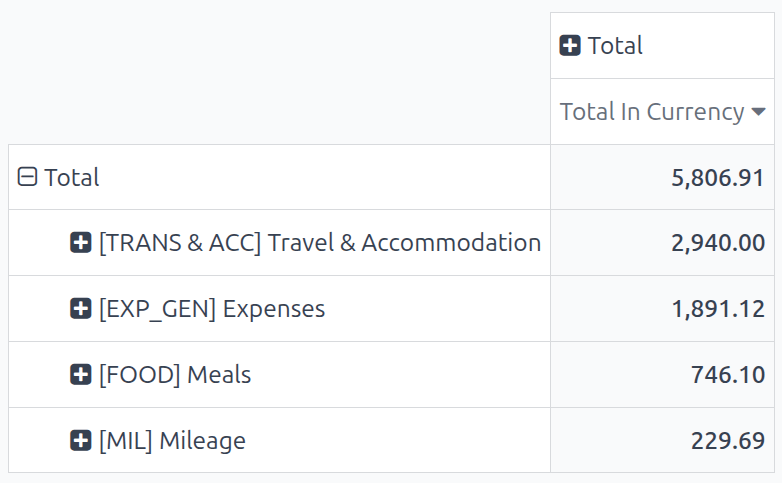Expand the [MIL] Mileage plus icon
Screen dimensions: 782x483
click(x=81, y=441)
